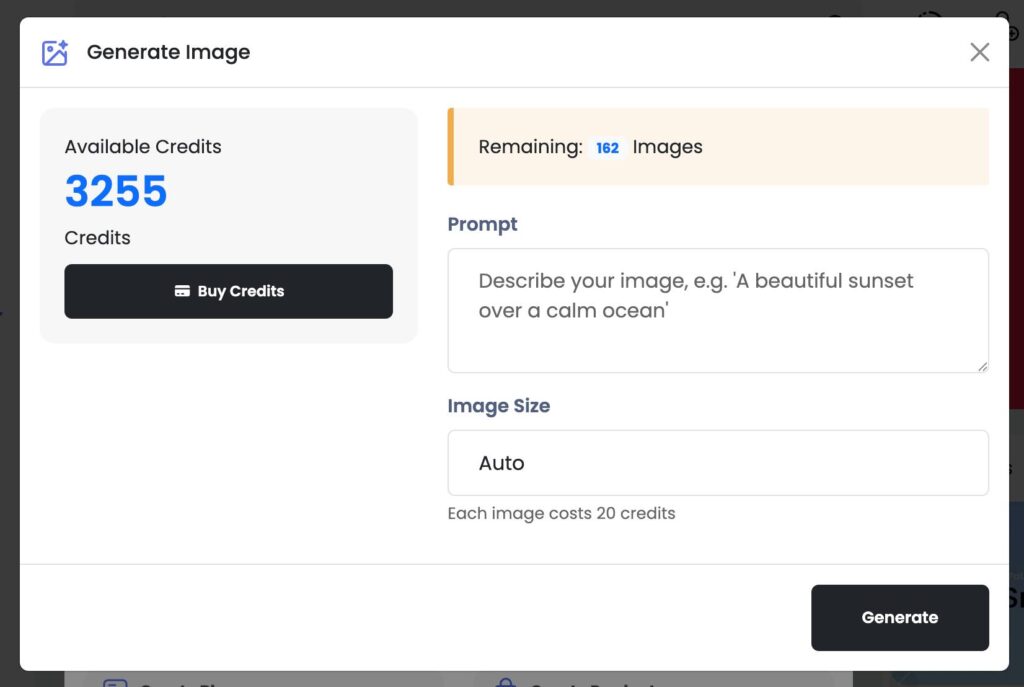Click the 162 remaining images badge
The height and width of the screenshot is (687, 1024).
coord(607,148)
